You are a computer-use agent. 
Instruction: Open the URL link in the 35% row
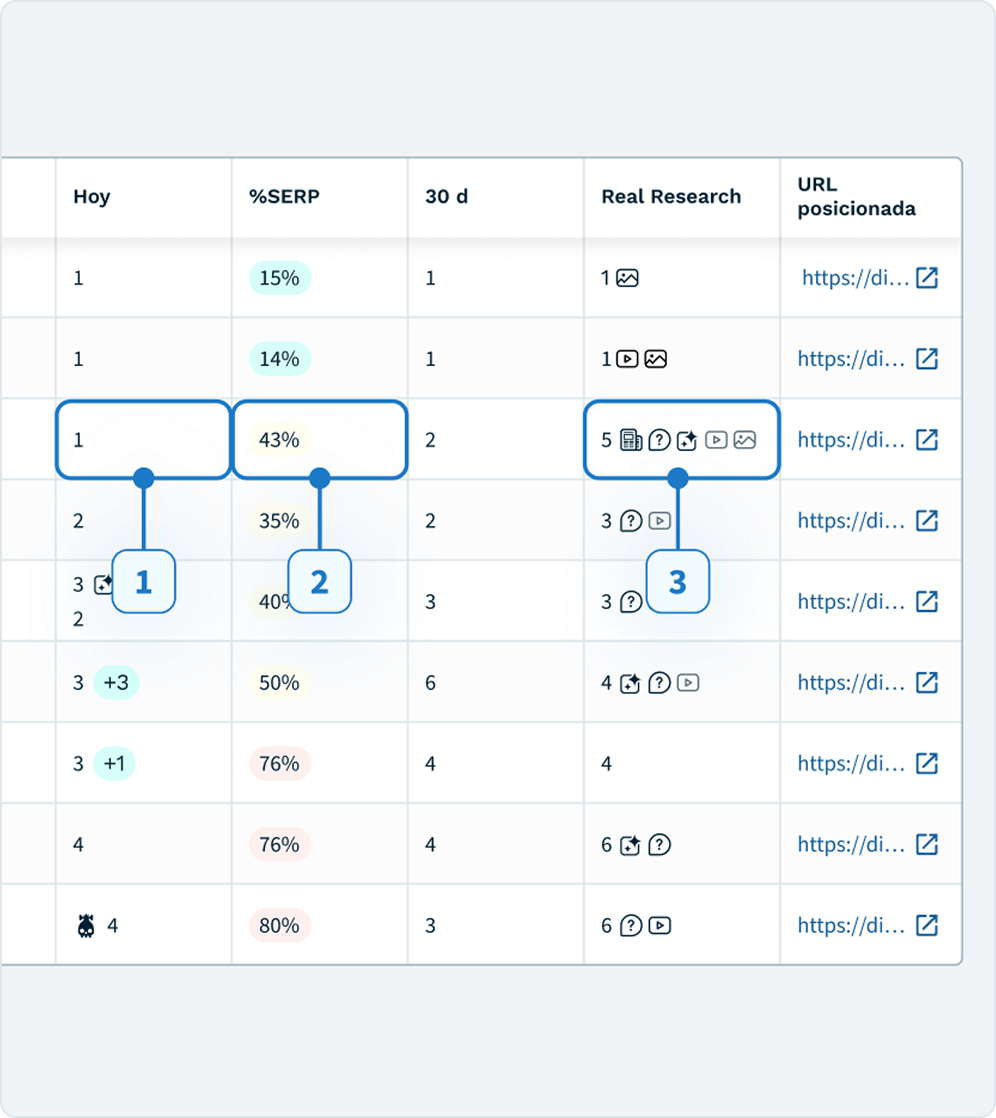(851, 521)
